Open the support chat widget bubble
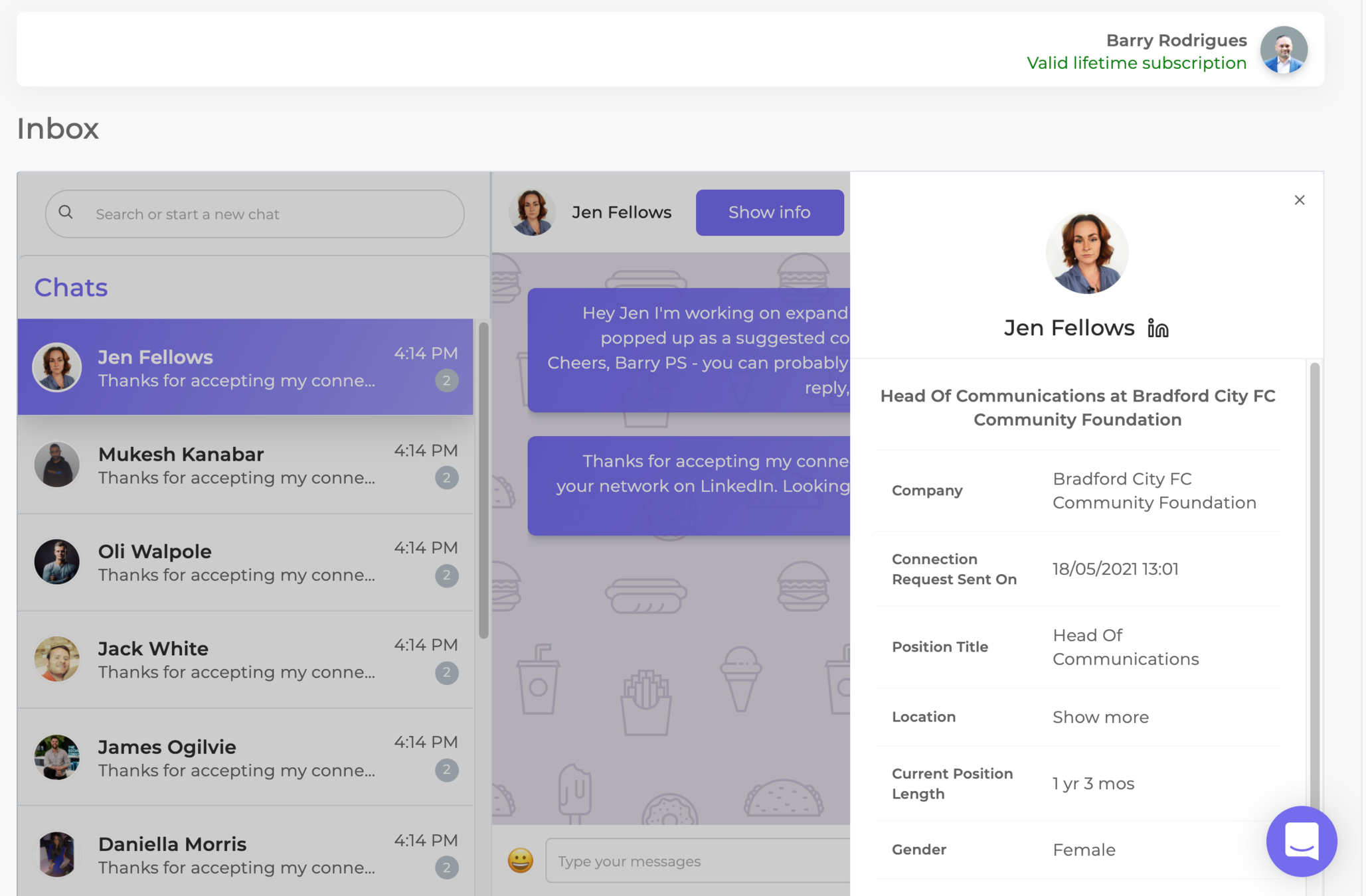 pos(1301,841)
